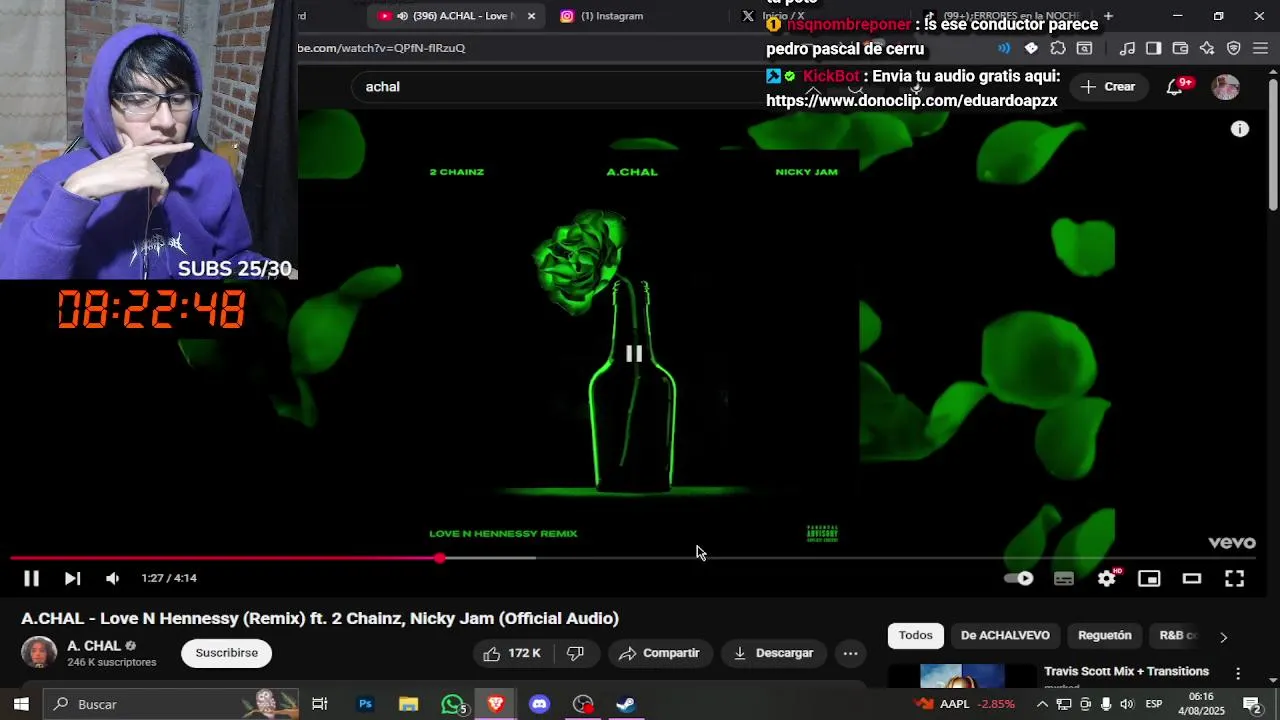Open File Explorer from the taskbar
Viewport: 1280px width, 720px height.
pyautogui.click(x=408, y=704)
